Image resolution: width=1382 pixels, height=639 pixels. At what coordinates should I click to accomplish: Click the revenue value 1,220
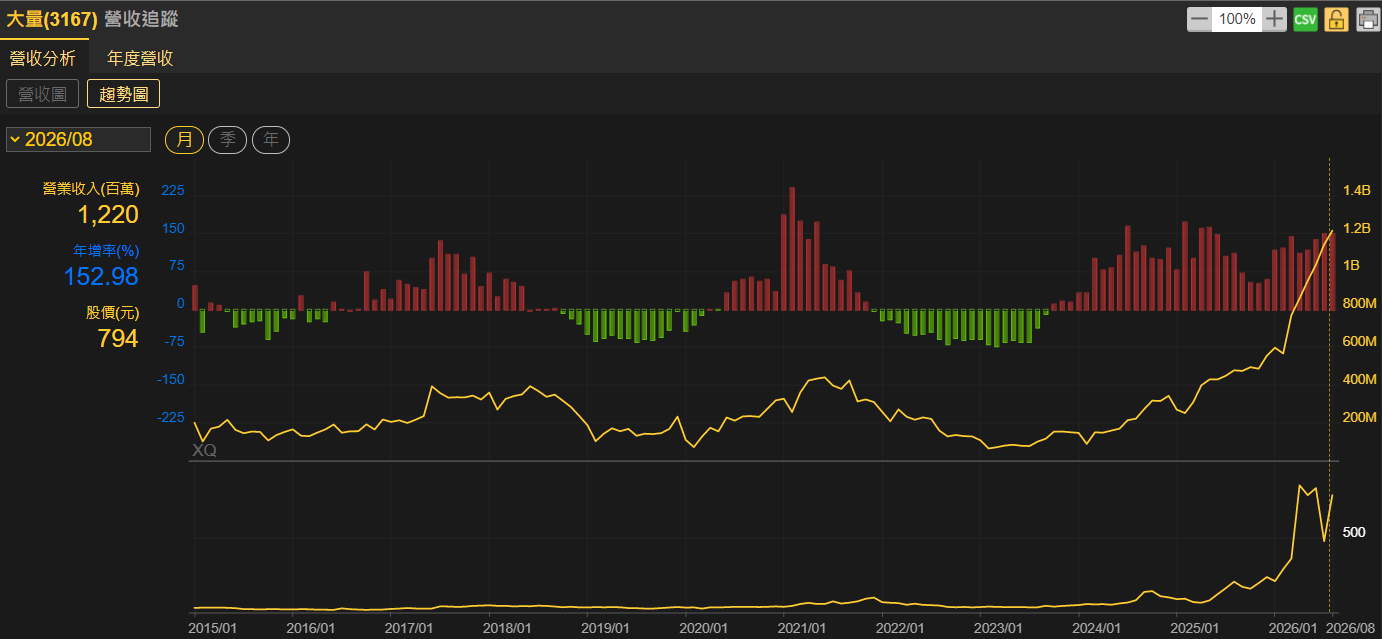pyautogui.click(x=108, y=214)
